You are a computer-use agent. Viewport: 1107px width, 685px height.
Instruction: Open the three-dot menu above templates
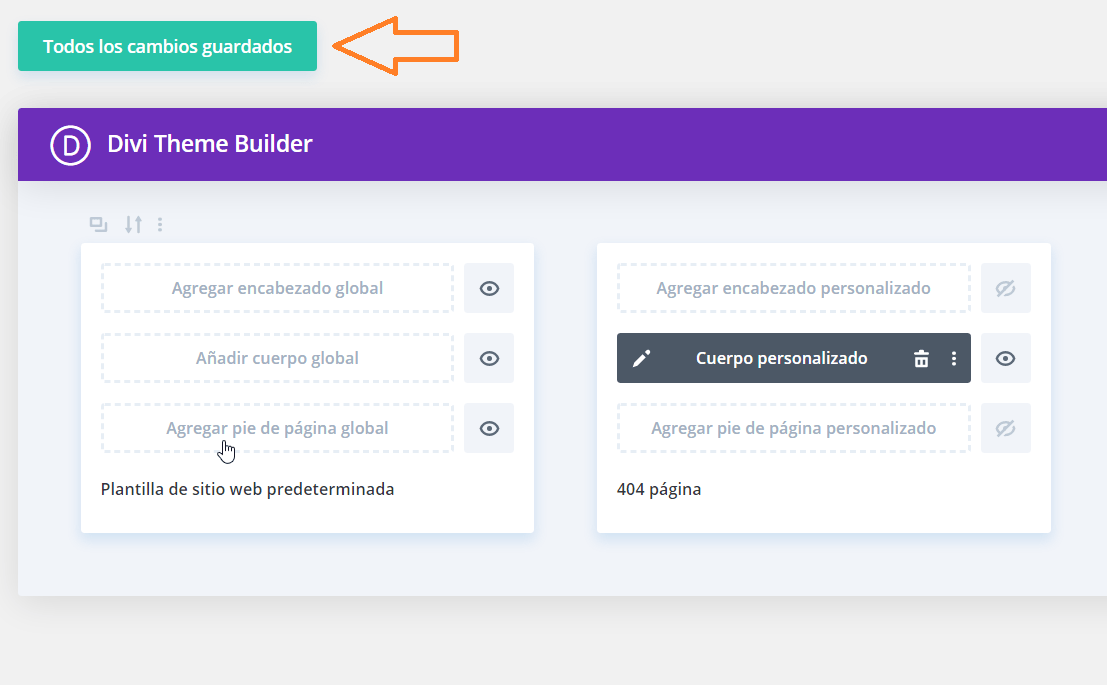point(160,225)
